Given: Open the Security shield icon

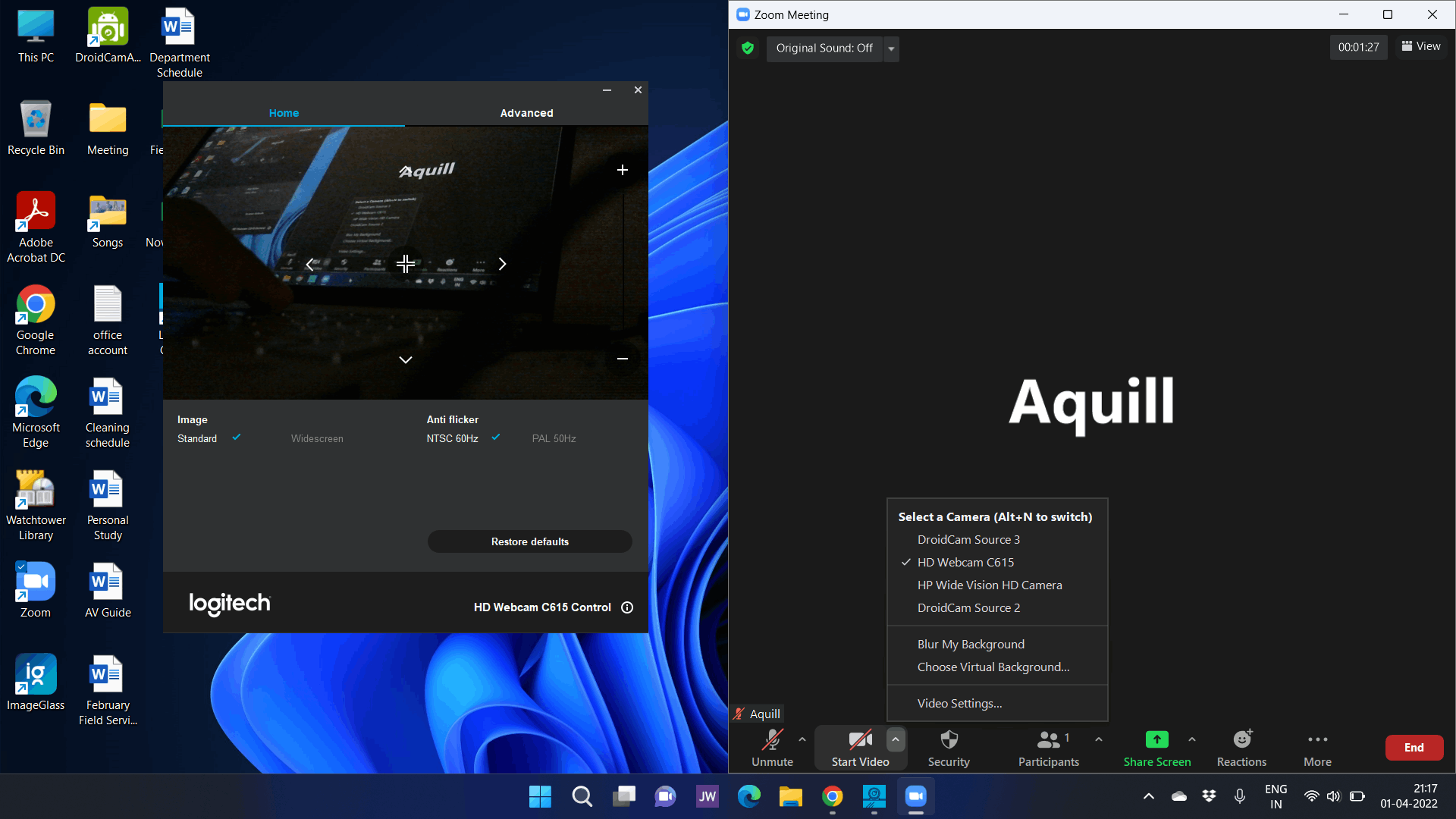Looking at the screenshot, I should click(949, 740).
